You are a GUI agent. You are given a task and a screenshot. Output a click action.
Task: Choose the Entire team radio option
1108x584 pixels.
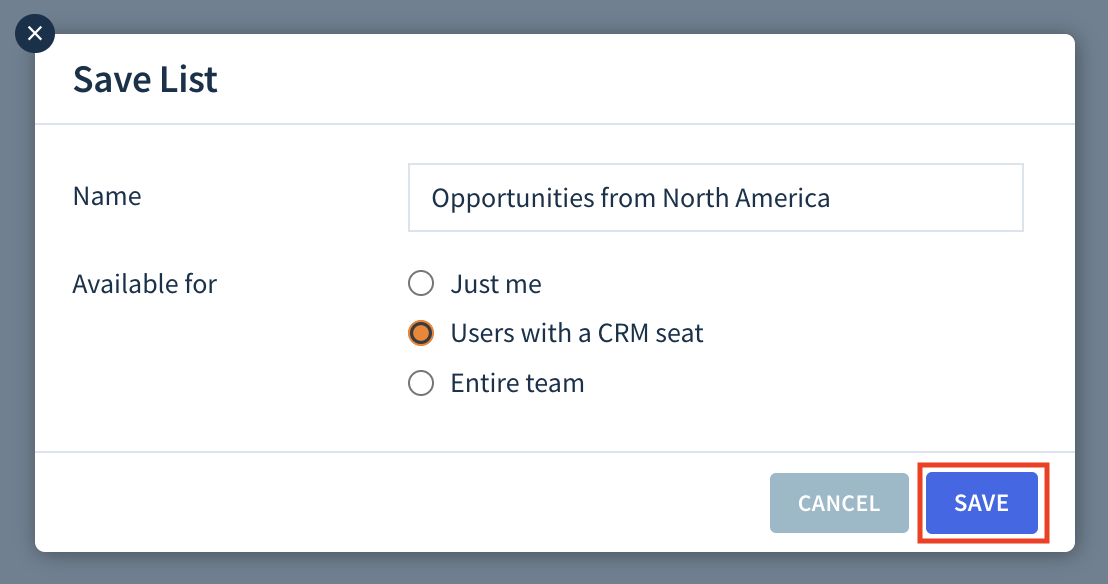click(420, 383)
